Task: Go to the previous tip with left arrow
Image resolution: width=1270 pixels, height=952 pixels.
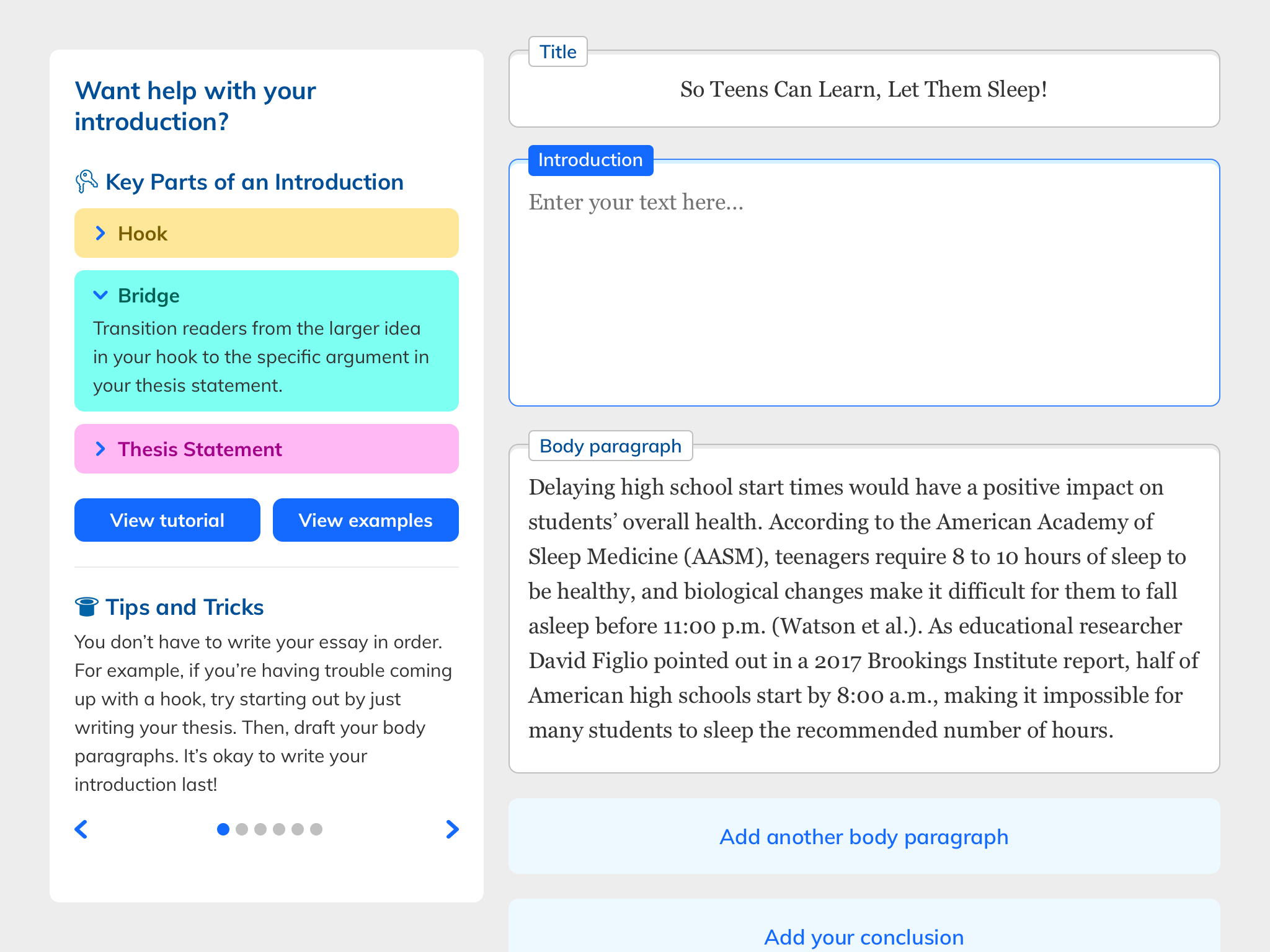Action: [81, 829]
